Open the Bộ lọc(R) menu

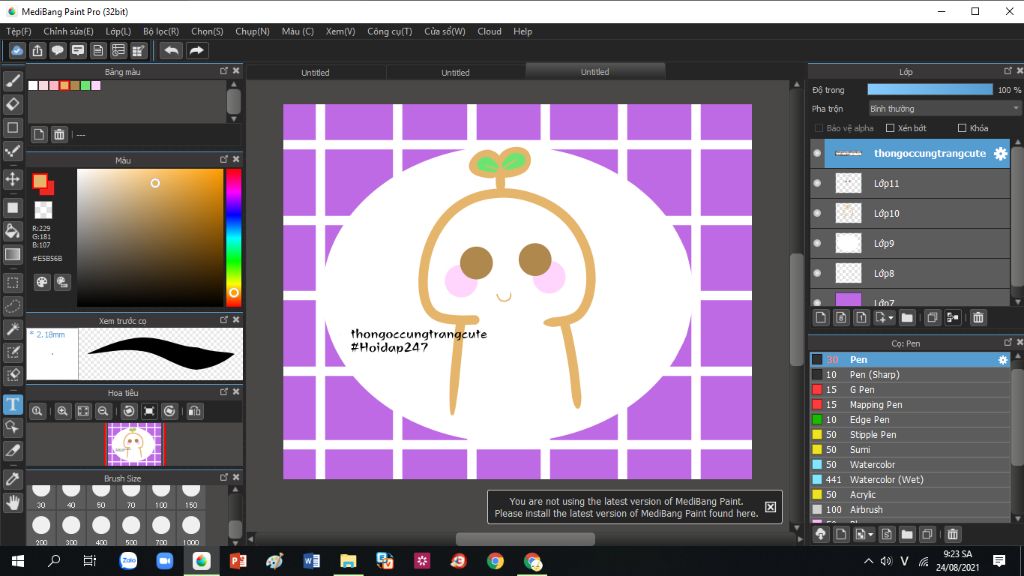pos(161,31)
